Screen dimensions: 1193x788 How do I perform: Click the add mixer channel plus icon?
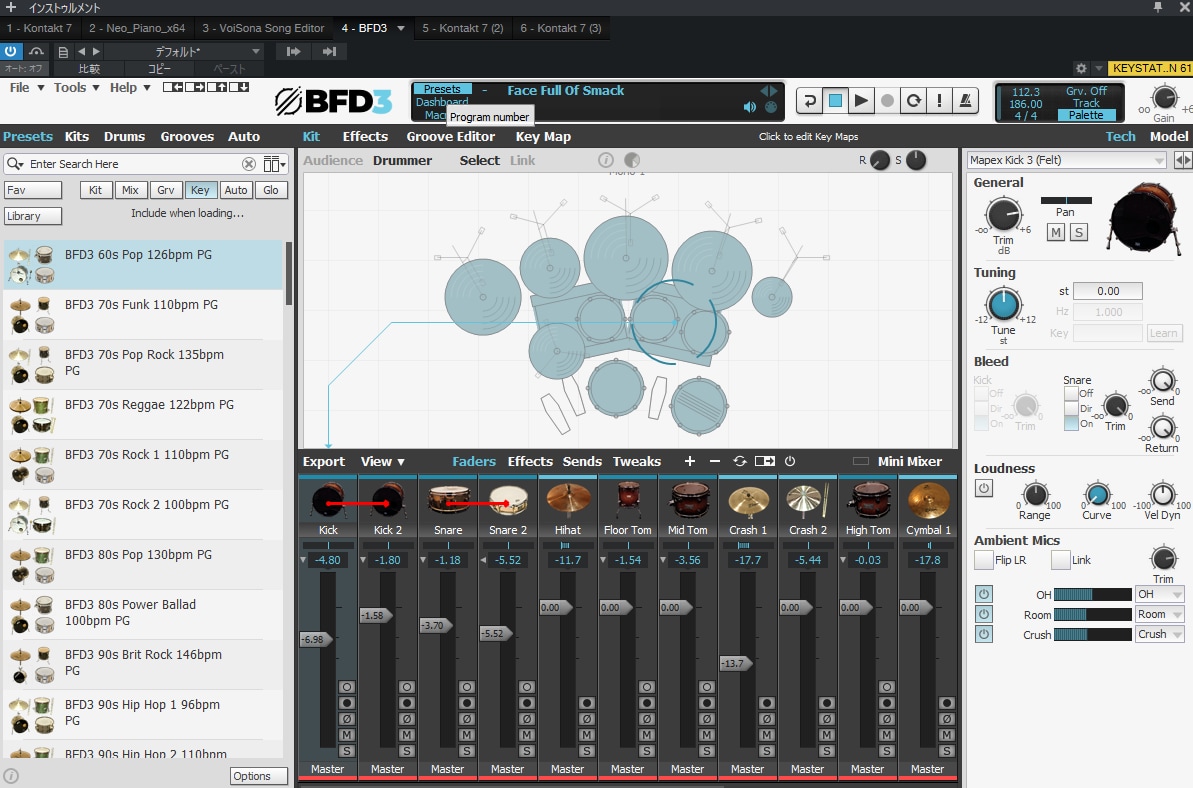(690, 461)
